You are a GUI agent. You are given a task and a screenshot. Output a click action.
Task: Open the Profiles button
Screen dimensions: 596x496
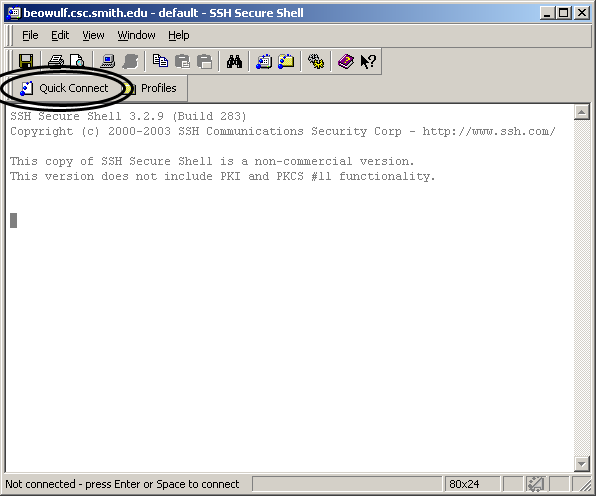coord(154,88)
